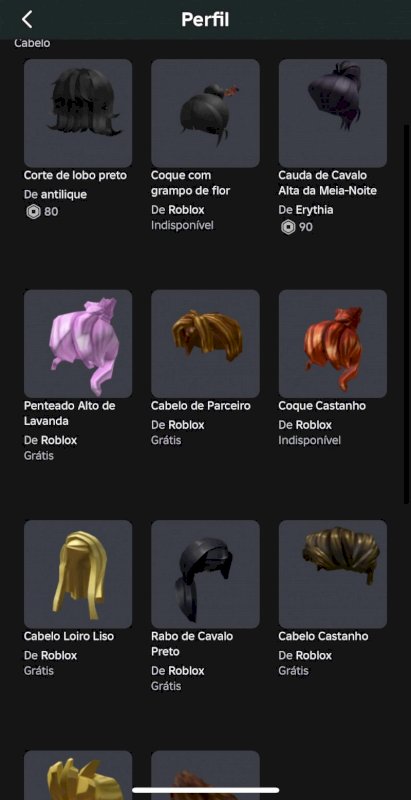
Task: Tap the Robux icon showing 90
Action: [x=288, y=227]
